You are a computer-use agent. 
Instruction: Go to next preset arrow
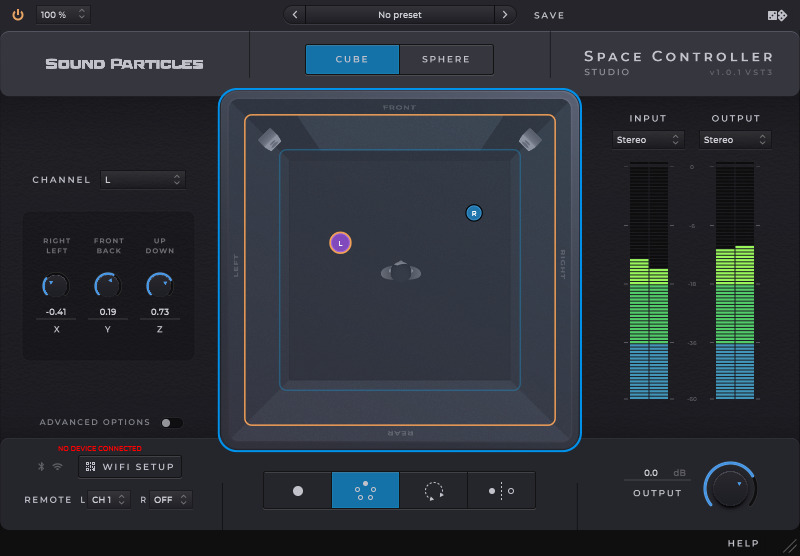pyautogui.click(x=505, y=15)
